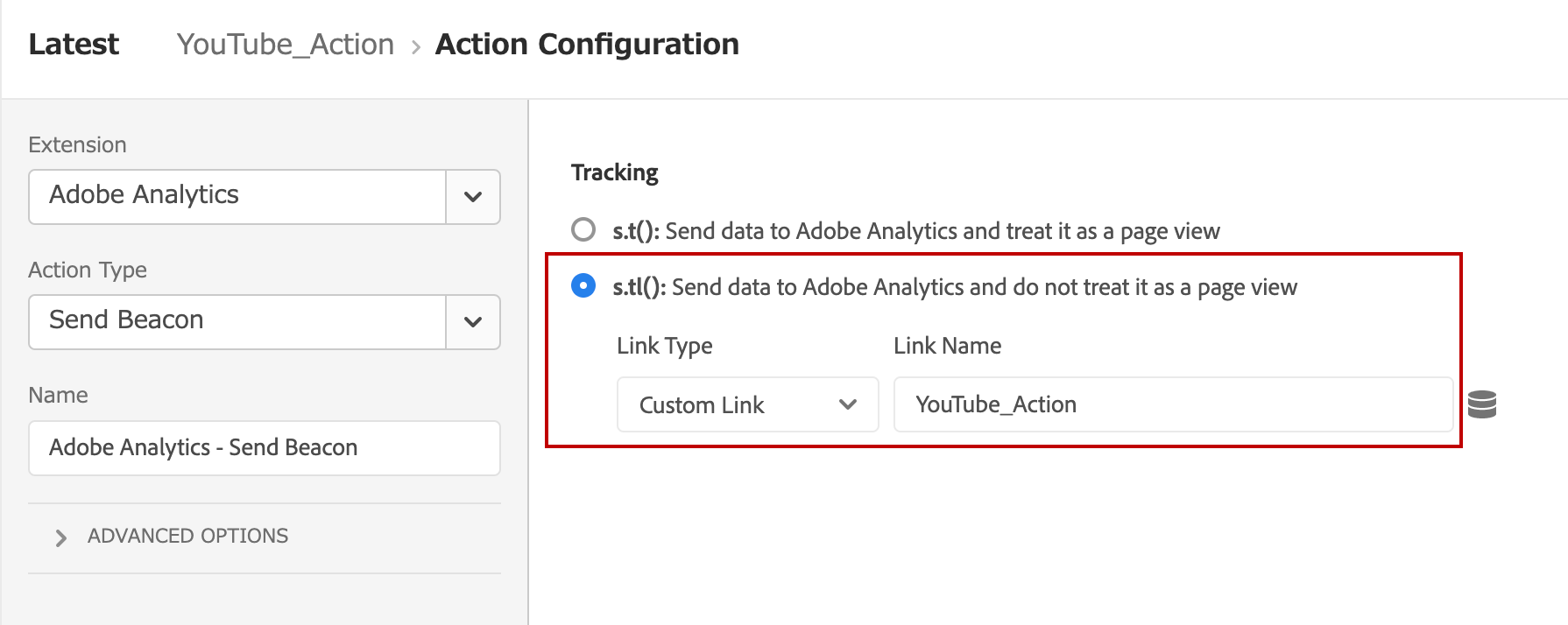Click the Link Type chevron icon
Image resolution: width=1568 pixels, height=625 pixels.
point(847,404)
